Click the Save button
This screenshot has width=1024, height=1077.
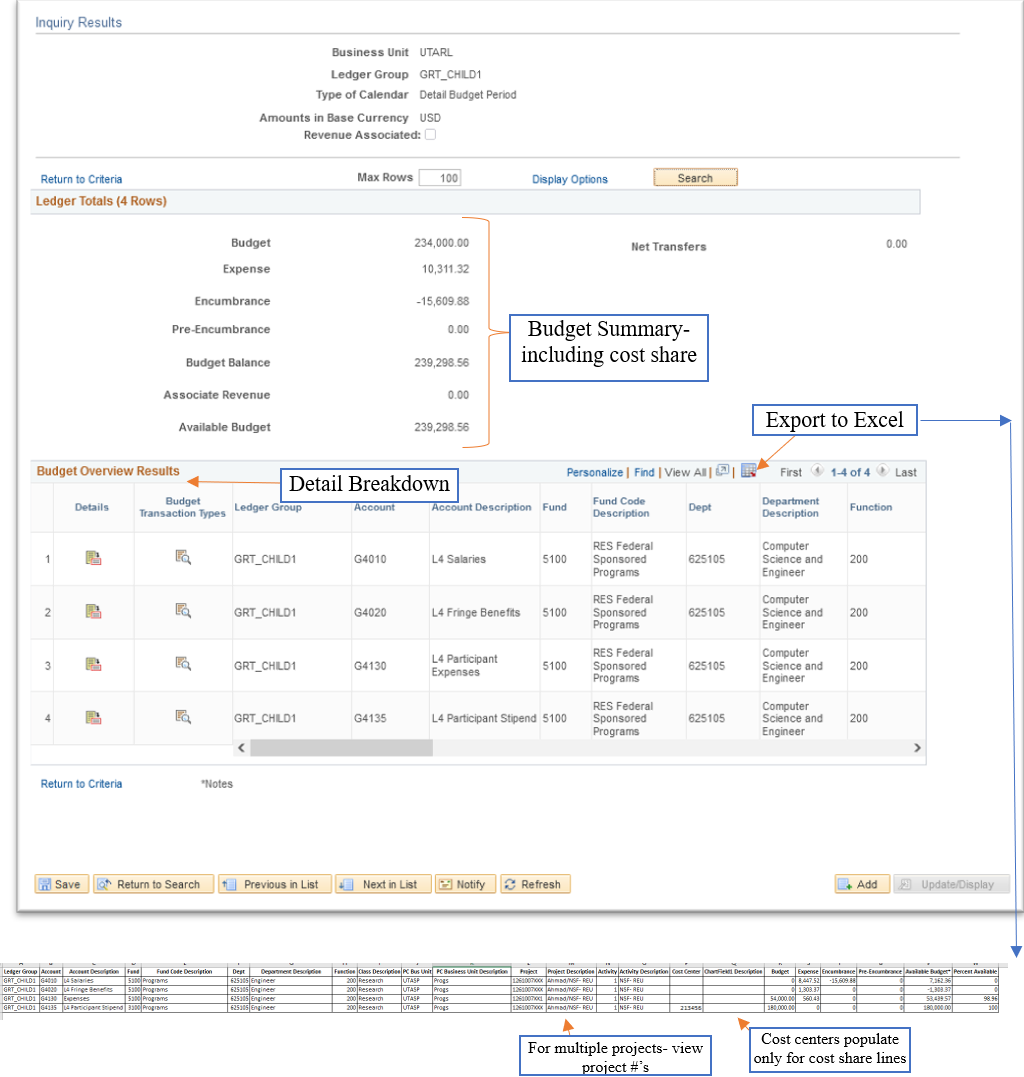point(61,884)
